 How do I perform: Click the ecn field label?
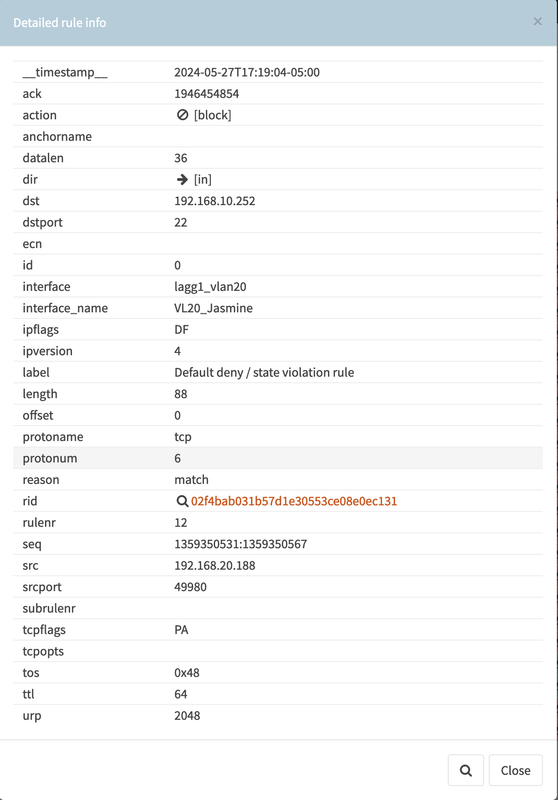click(x=32, y=243)
